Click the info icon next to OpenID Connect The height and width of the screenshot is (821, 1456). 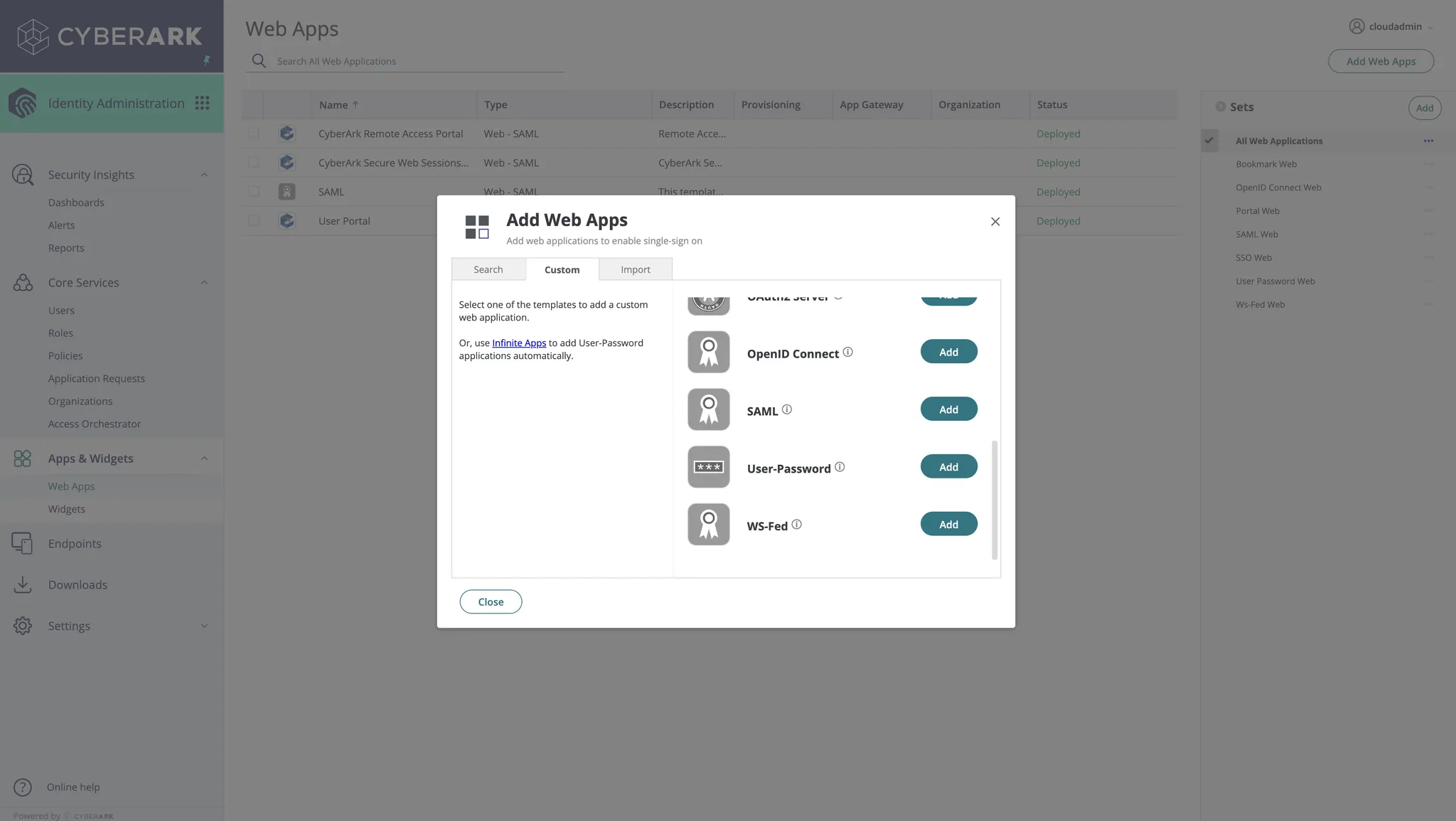(848, 352)
